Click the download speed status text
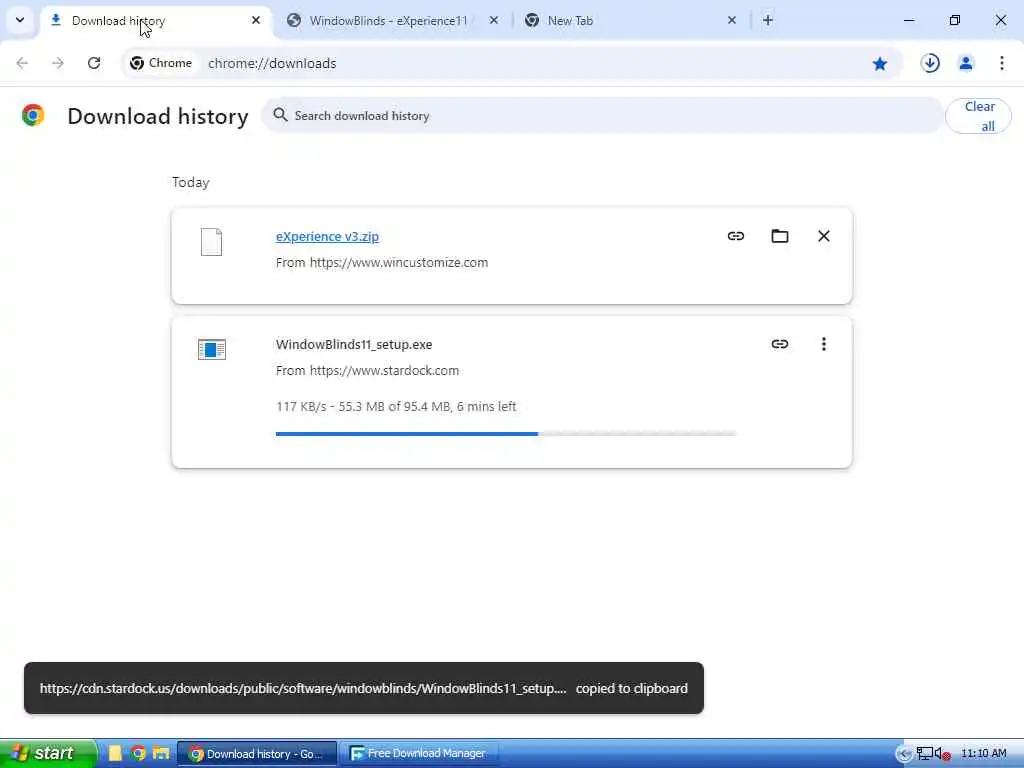The width and height of the screenshot is (1024, 768). pos(396,406)
